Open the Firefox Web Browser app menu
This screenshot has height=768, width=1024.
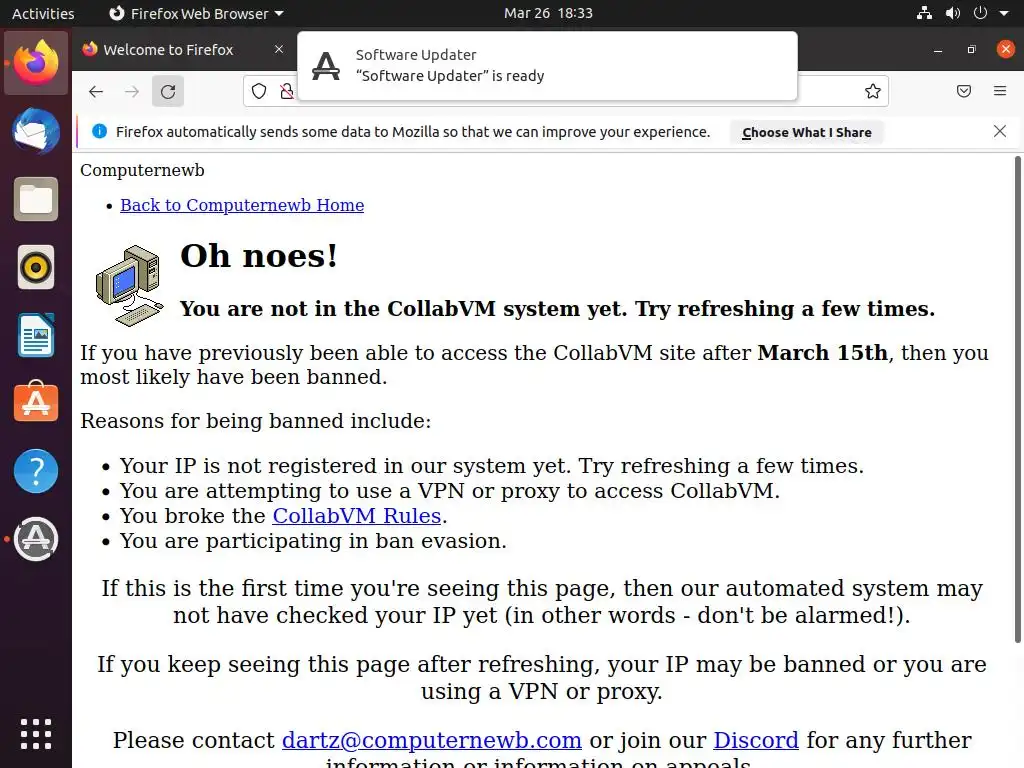click(x=196, y=13)
